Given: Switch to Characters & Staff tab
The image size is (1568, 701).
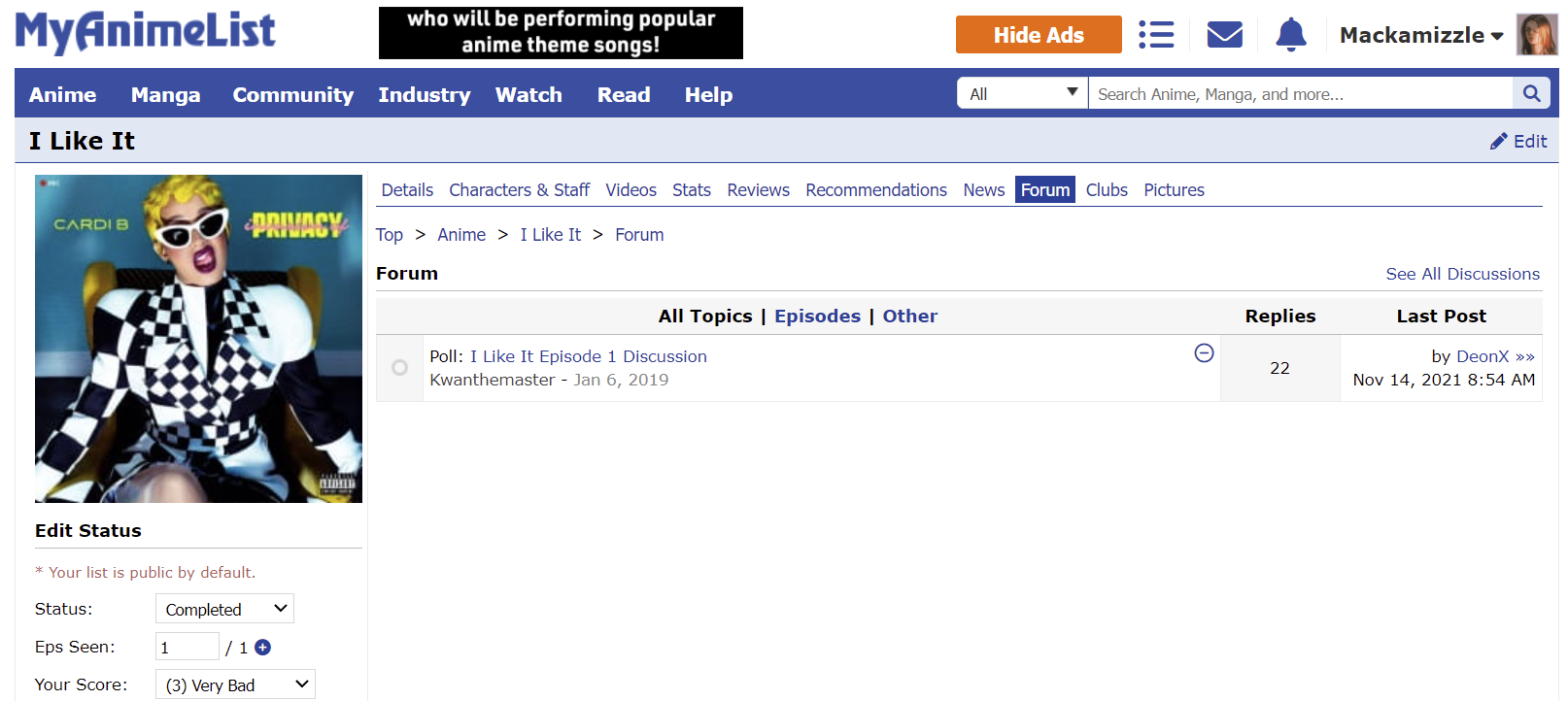Looking at the screenshot, I should coord(520,190).
